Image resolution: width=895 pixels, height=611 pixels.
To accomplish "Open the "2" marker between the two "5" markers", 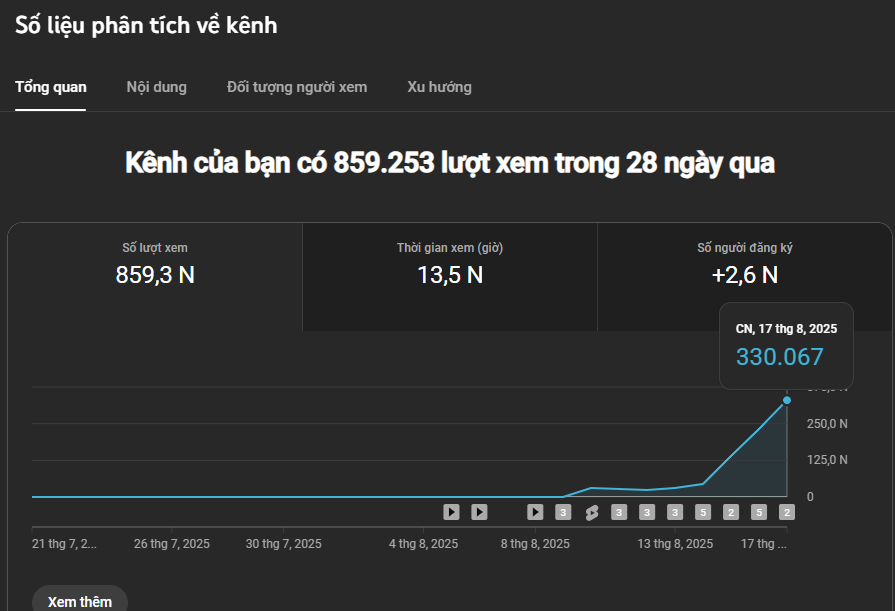I will point(731,512).
